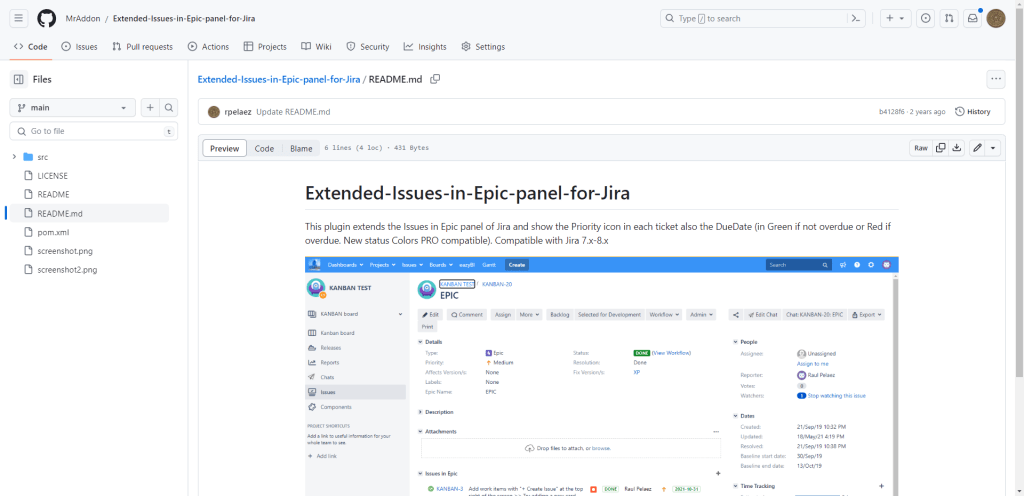Open the Pull requests tab

tap(142, 46)
